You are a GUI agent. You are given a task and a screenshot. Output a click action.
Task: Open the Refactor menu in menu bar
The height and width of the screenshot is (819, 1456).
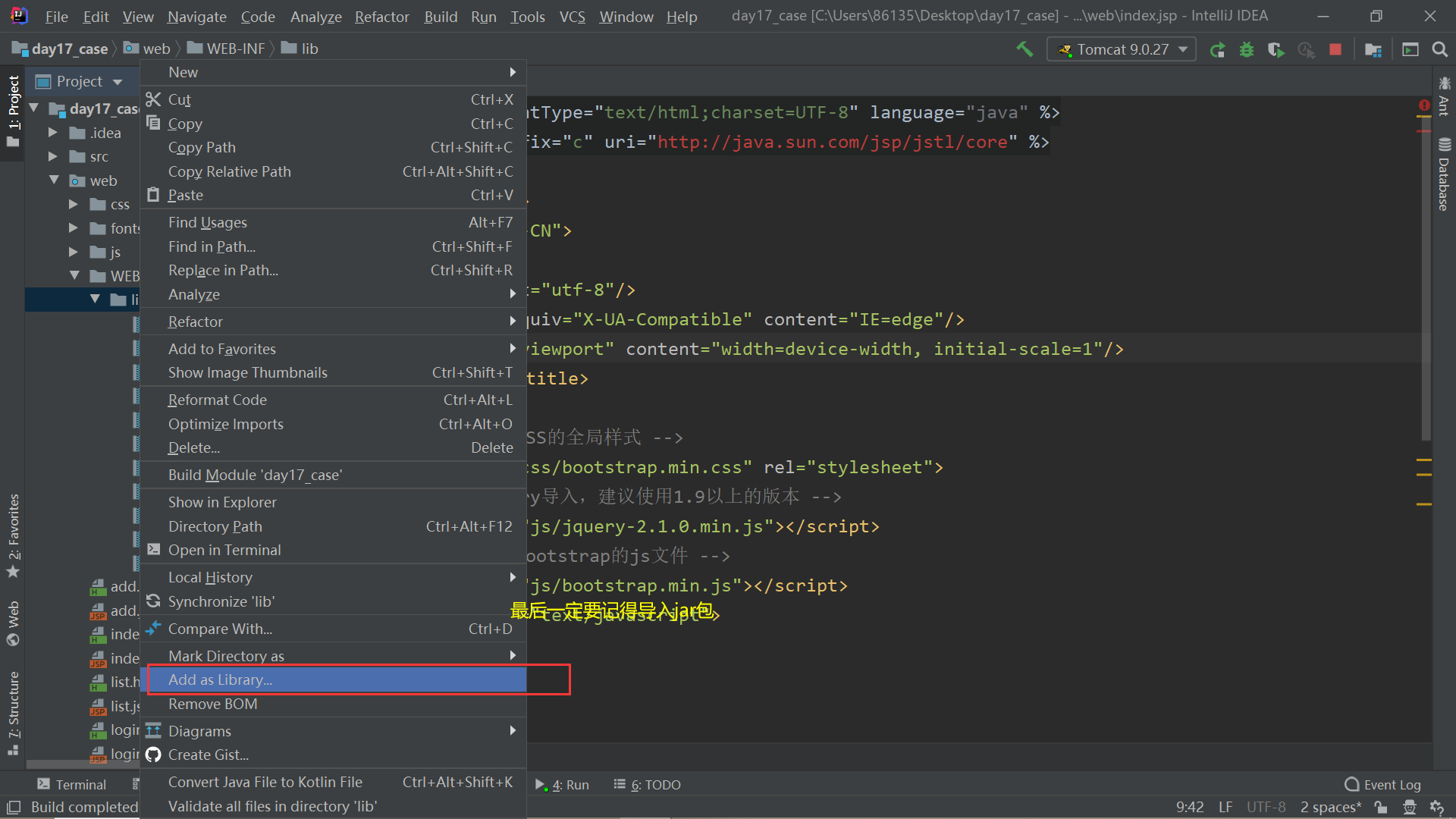[381, 16]
